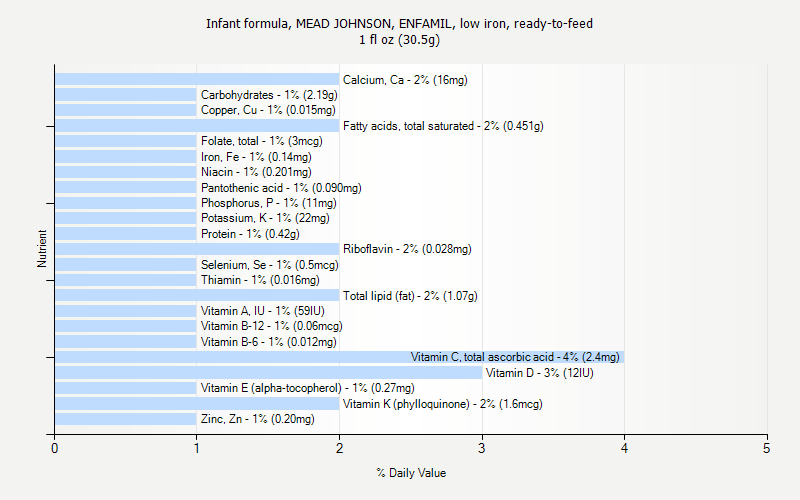Select 'Vitamin C, total ascorbic acid - 4%' label
Viewport: 800px width, 500px height.
tap(494, 357)
